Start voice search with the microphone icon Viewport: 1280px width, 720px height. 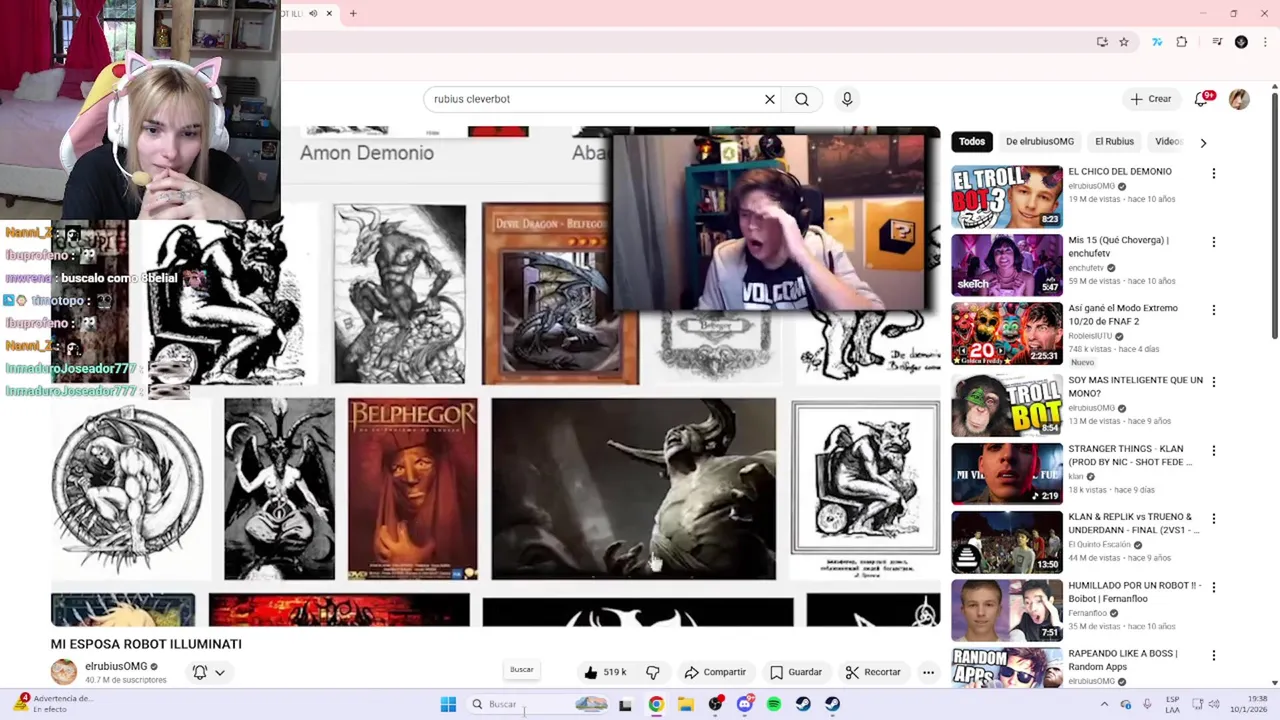pyautogui.click(x=847, y=99)
